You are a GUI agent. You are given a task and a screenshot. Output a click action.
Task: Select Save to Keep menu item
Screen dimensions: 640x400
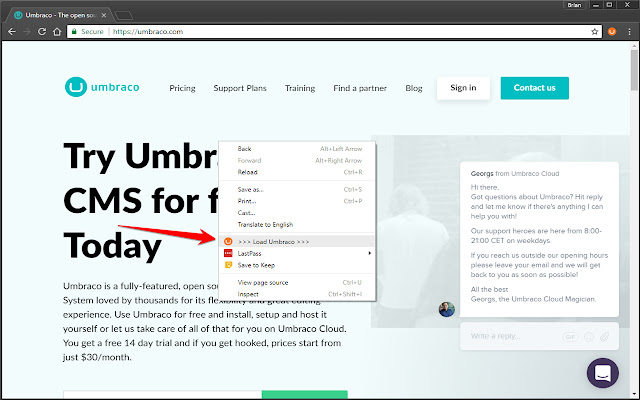297,265
